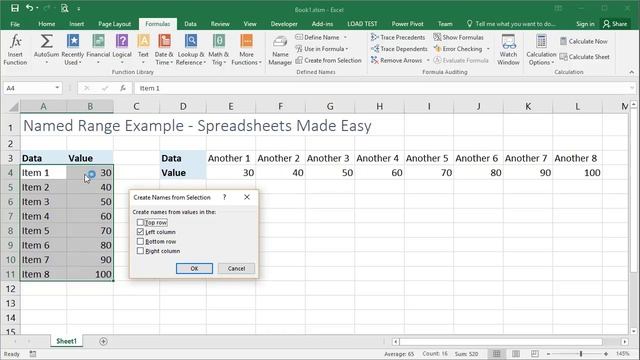Click zoom out minus button
This screenshot has height=360, width=640.
(x=549, y=353)
